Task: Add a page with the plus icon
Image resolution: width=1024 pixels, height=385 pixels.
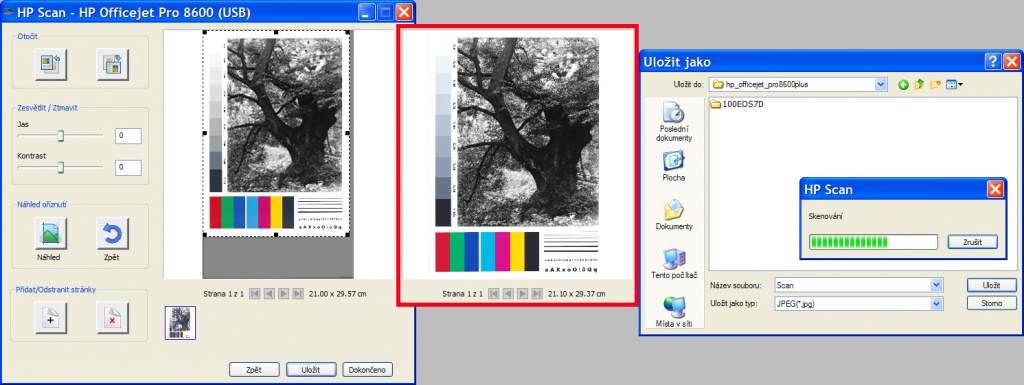Action: point(51,318)
